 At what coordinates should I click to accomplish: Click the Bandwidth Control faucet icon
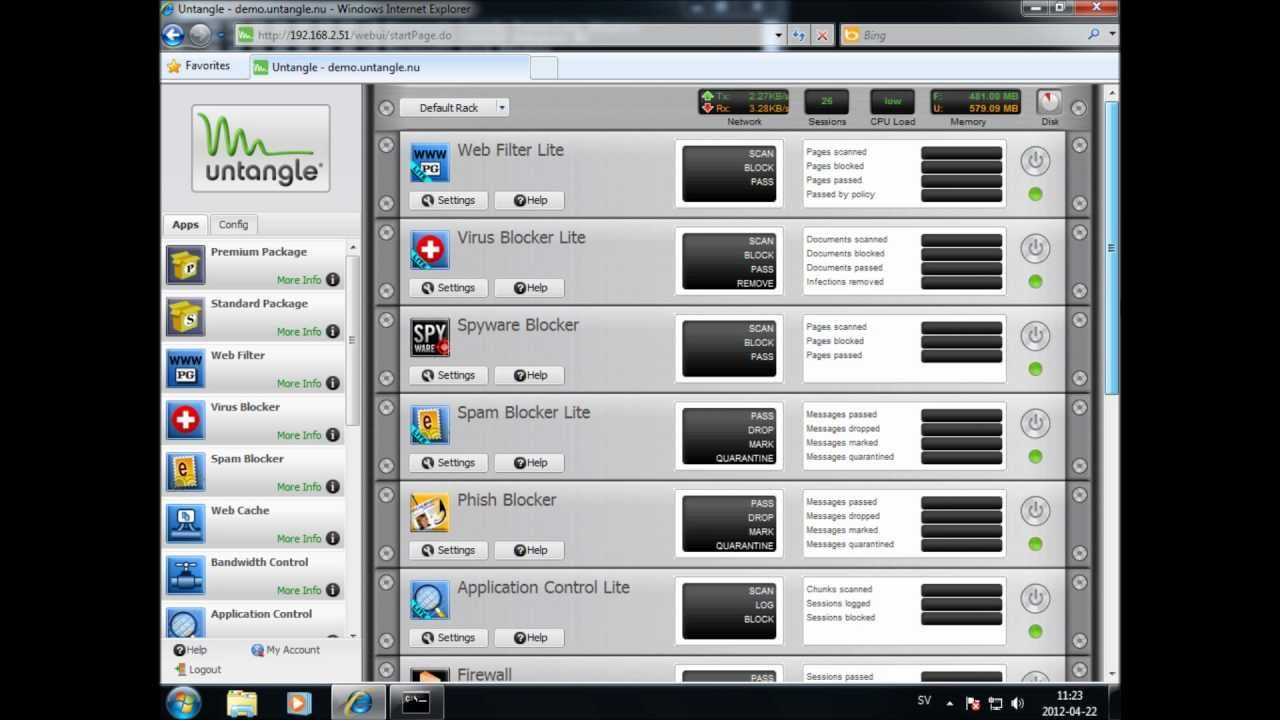pyautogui.click(x=186, y=576)
